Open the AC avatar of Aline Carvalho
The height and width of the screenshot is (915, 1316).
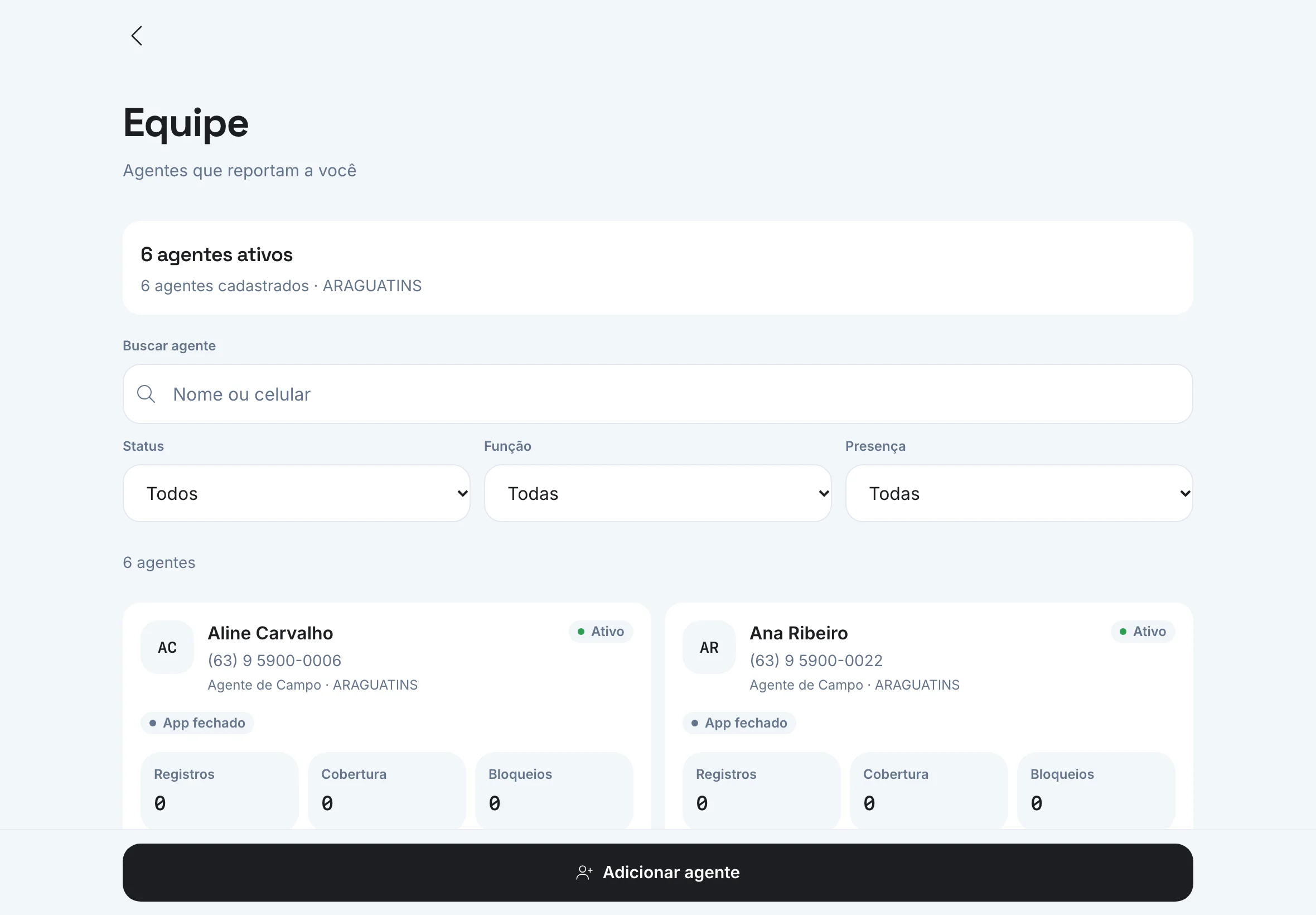167,647
